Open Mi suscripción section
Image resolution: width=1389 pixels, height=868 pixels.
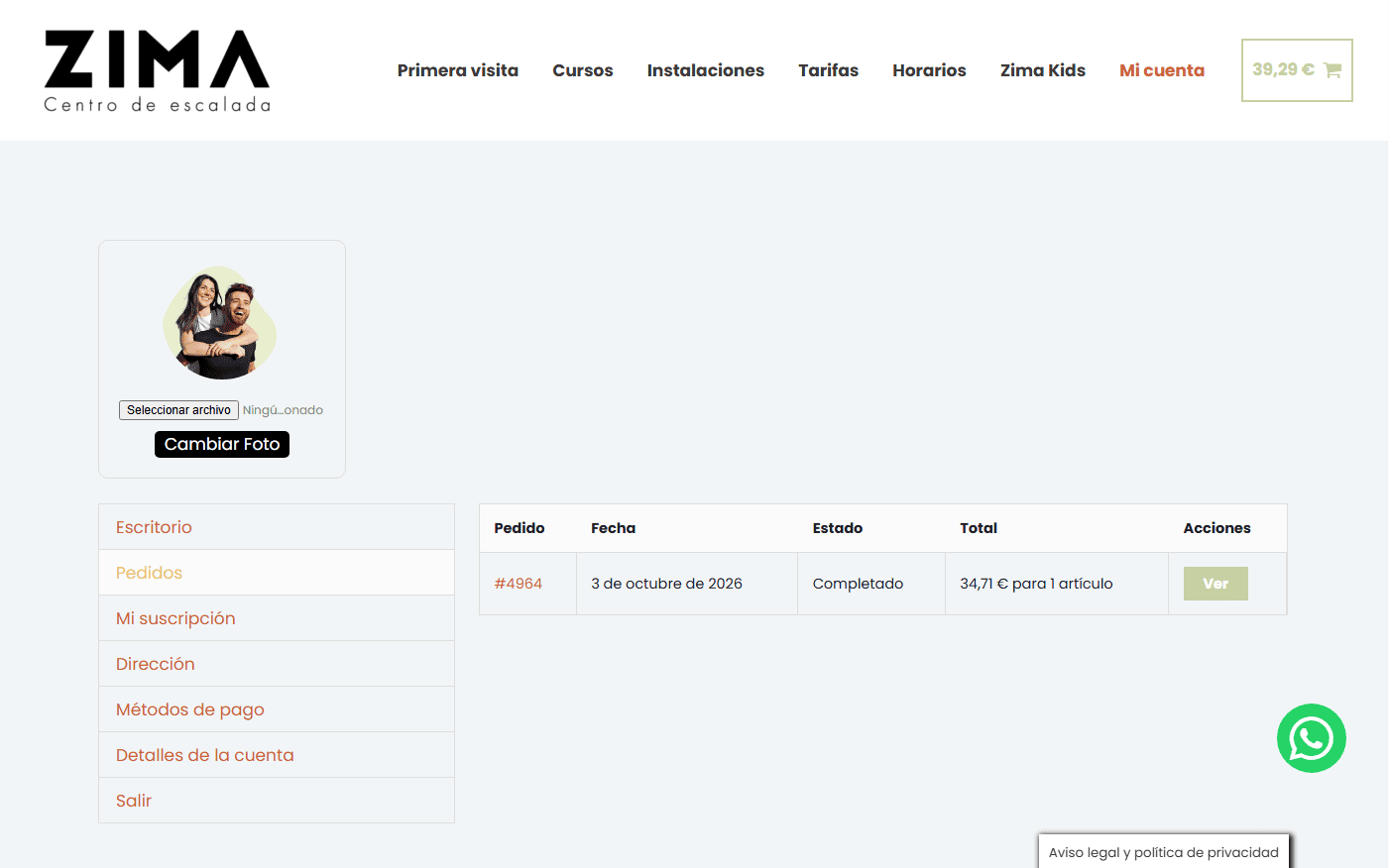tap(277, 618)
